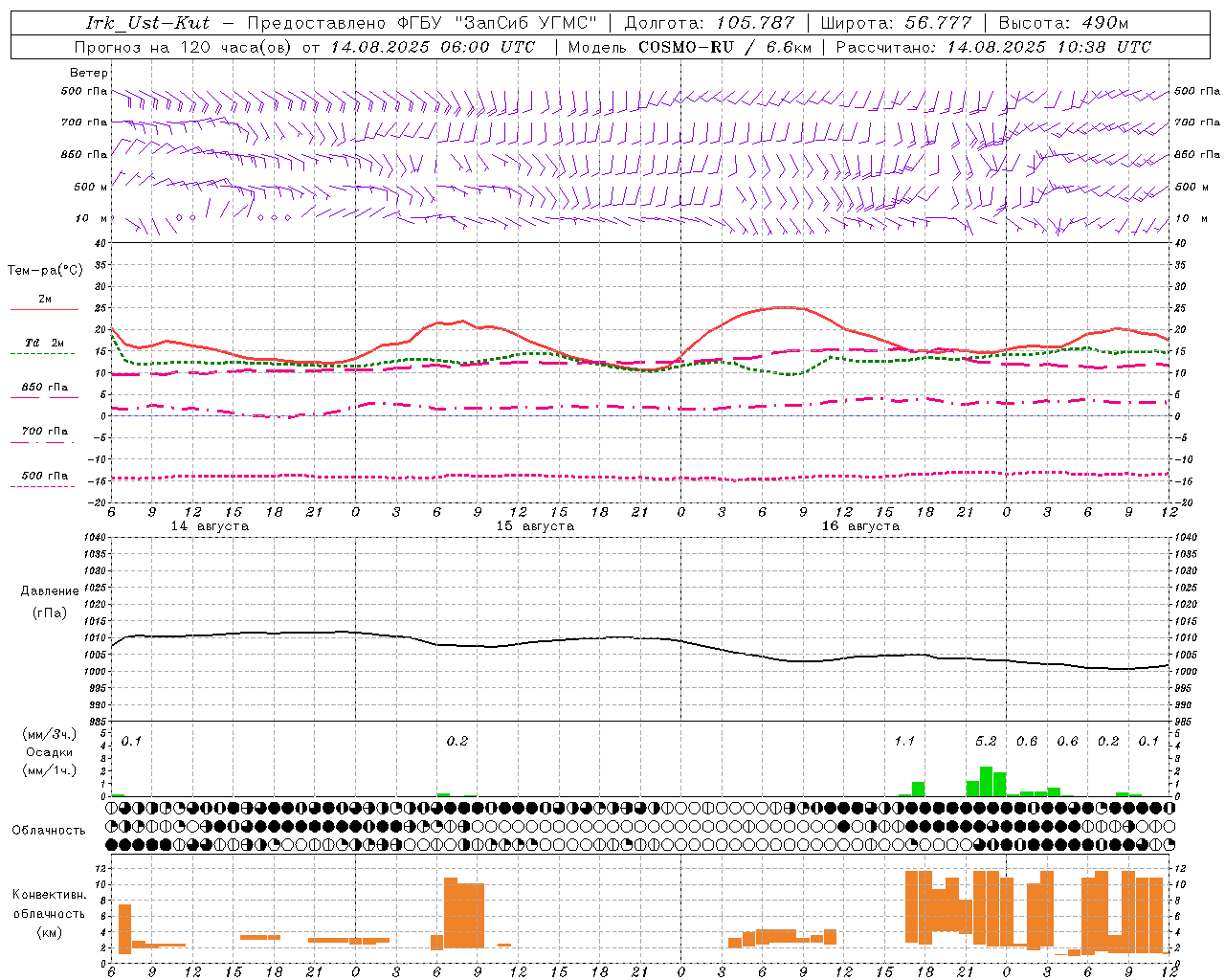1225x980 pixels.
Task: Click the 'Тем-ра(°C)' temperature panel label
Action: [x=45, y=270]
